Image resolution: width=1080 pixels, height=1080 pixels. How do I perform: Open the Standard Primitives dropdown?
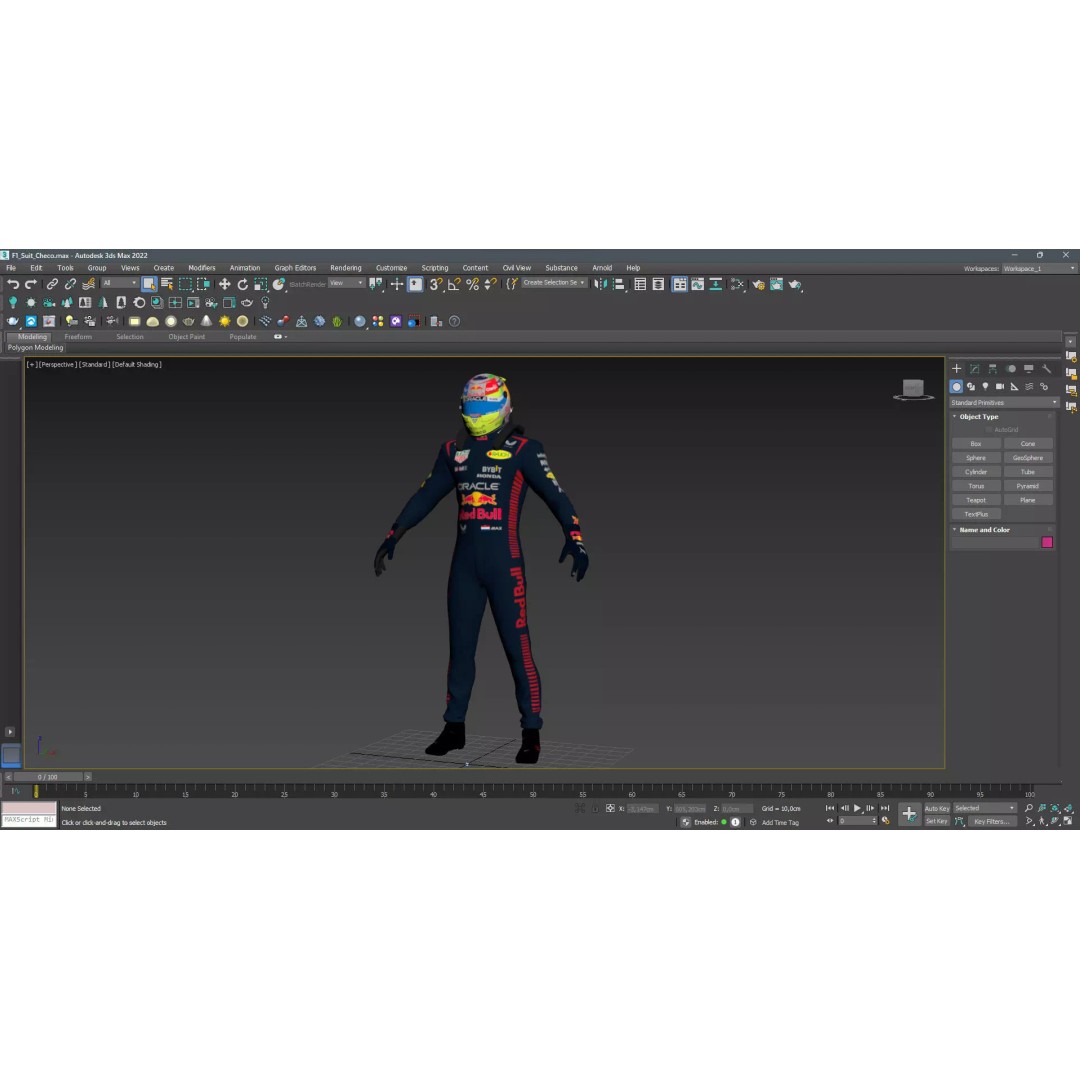coord(1001,402)
